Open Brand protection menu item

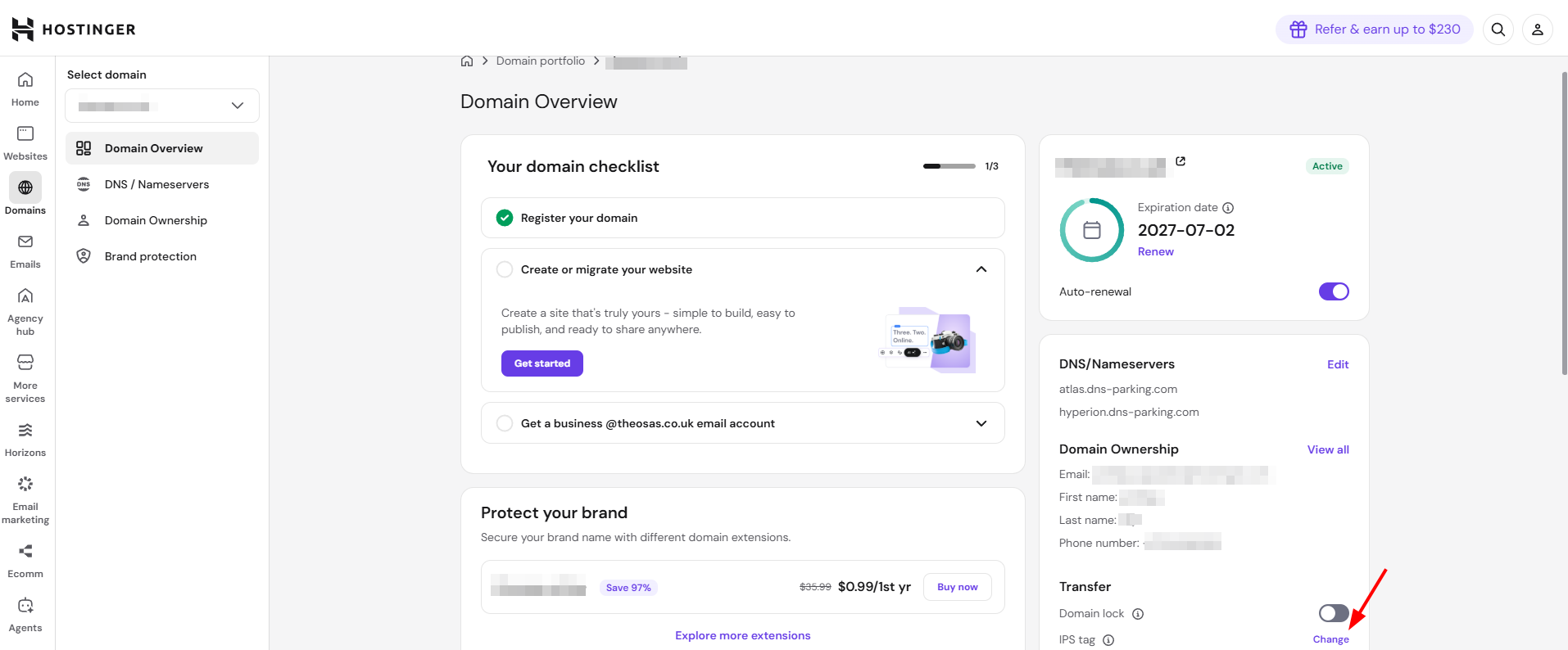click(x=162, y=256)
